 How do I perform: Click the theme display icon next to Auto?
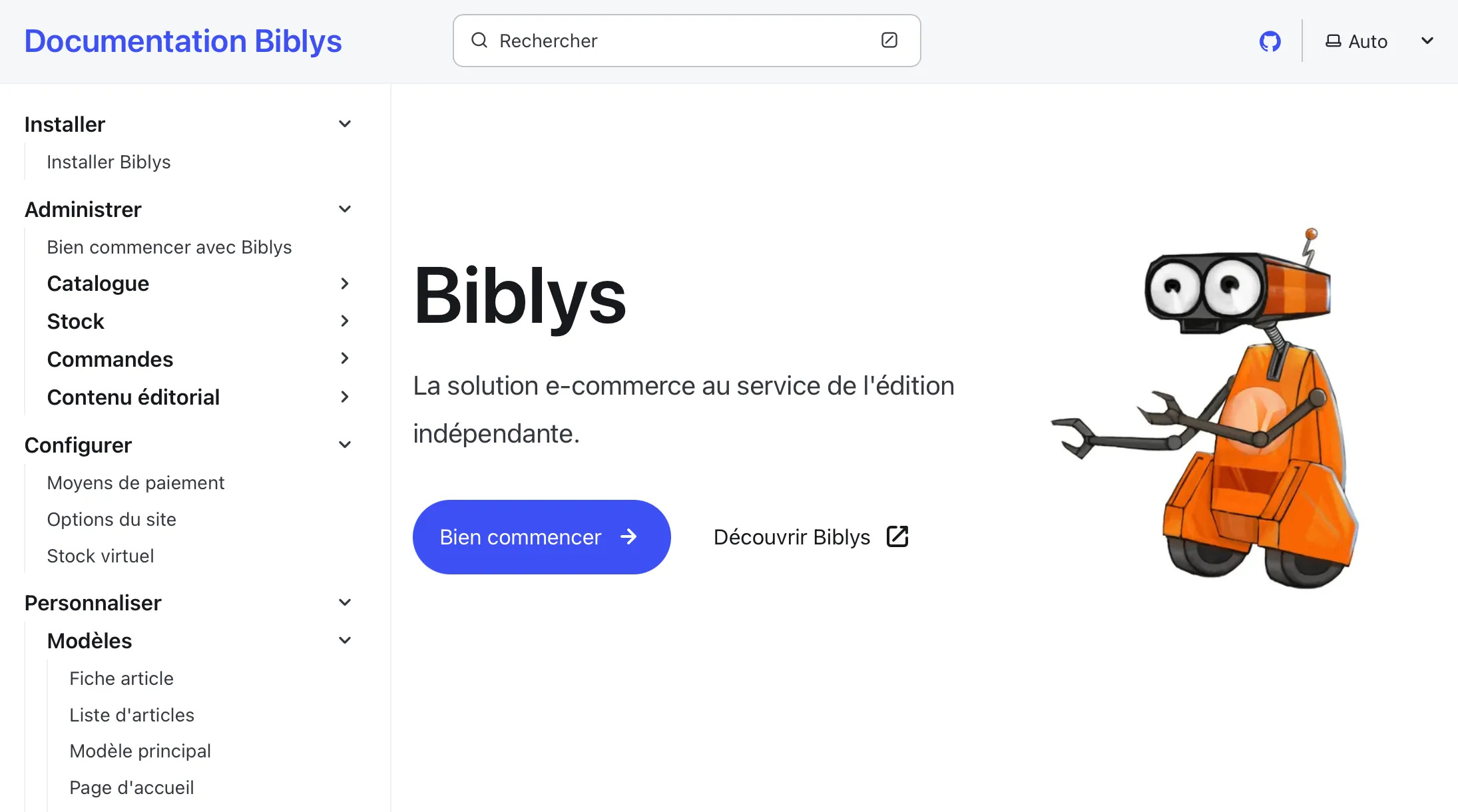(x=1332, y=41)
